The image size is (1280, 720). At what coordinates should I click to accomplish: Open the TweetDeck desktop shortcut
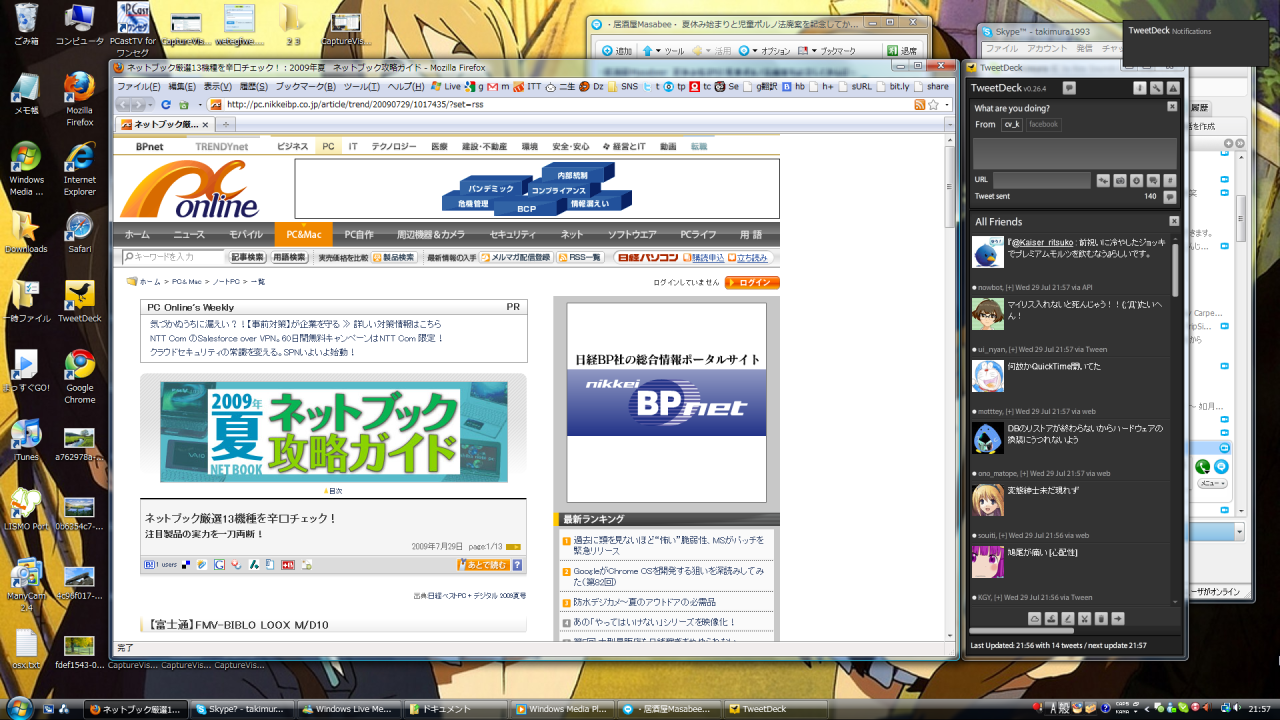click(79, 302)
